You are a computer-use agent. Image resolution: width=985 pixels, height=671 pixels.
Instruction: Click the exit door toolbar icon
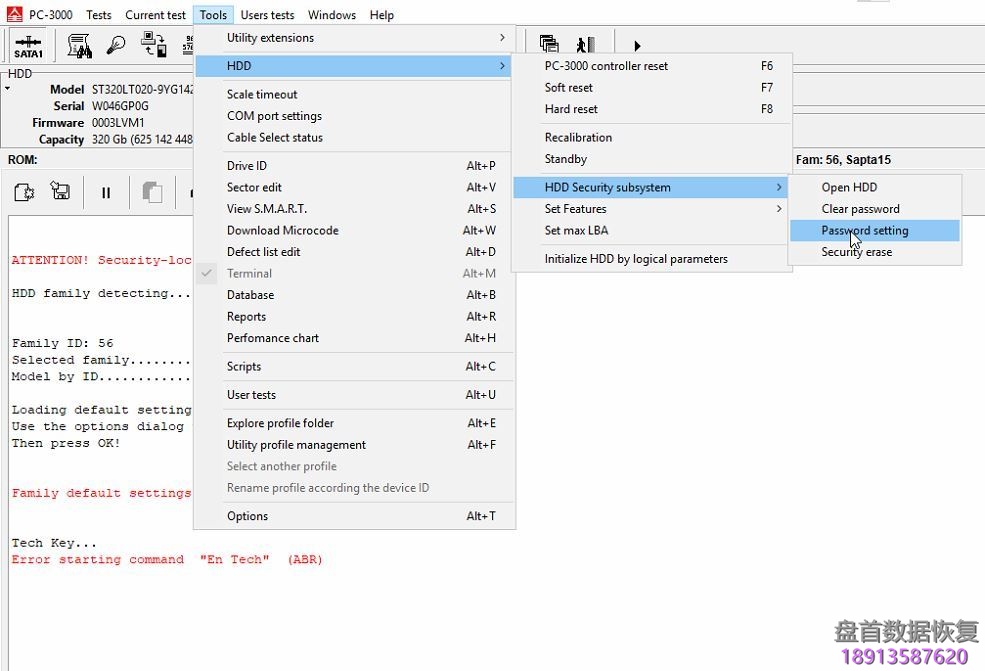585,45
